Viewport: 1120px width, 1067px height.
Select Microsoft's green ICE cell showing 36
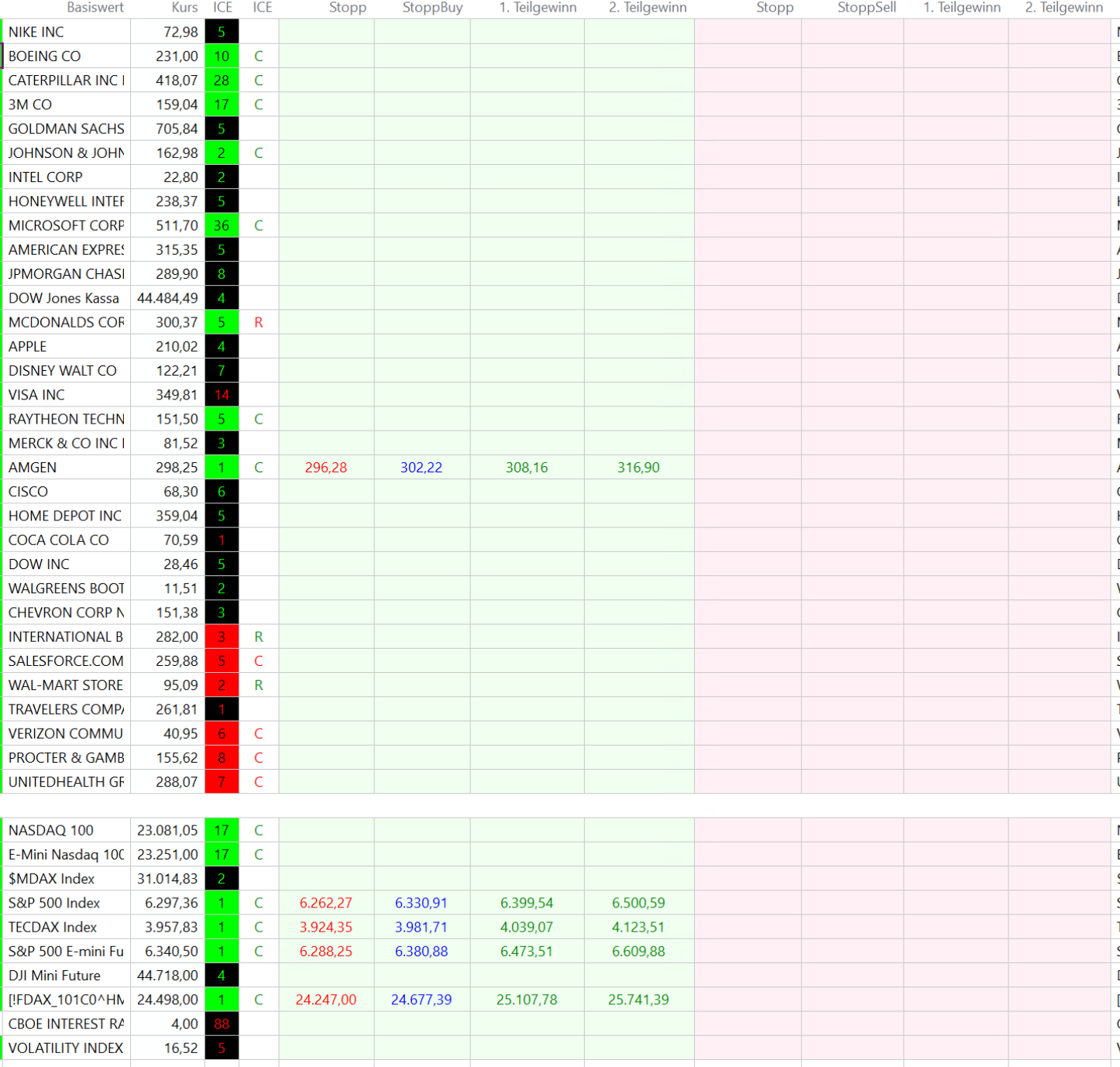pos(222,226)
